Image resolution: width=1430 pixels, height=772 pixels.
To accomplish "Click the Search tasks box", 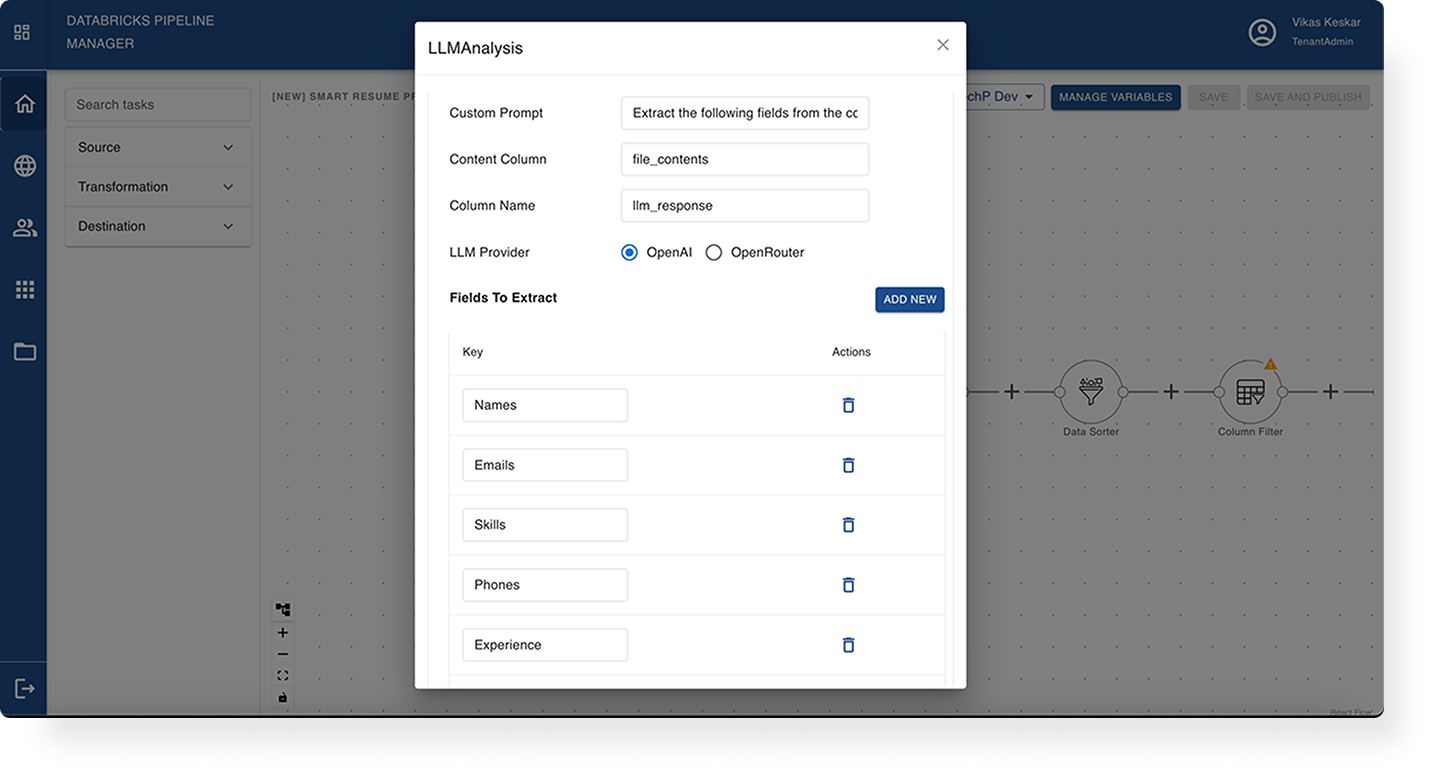I will pos(158,104).
